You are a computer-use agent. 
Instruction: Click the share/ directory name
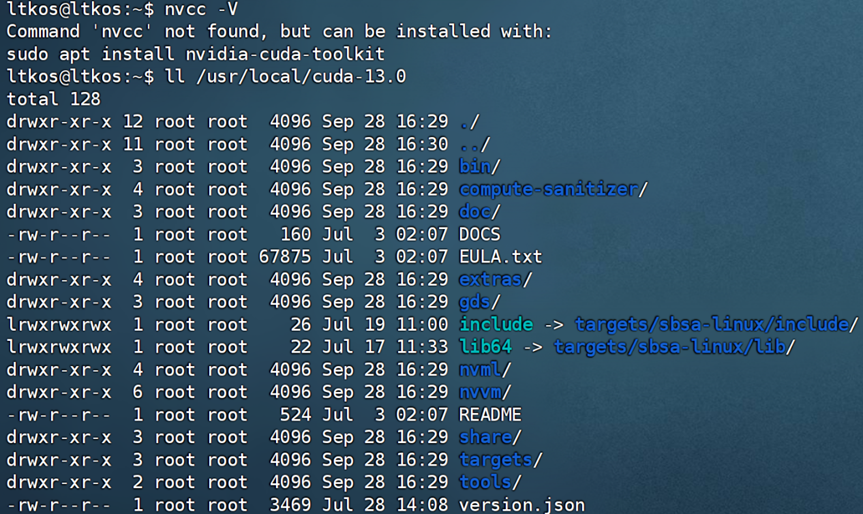pyautogui.click(x=485, y=437)
